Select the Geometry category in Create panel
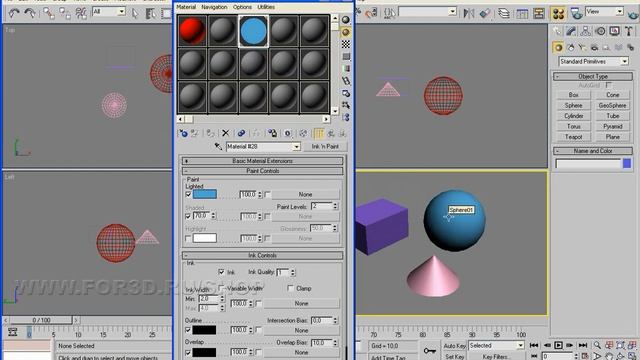 [558, 47]
